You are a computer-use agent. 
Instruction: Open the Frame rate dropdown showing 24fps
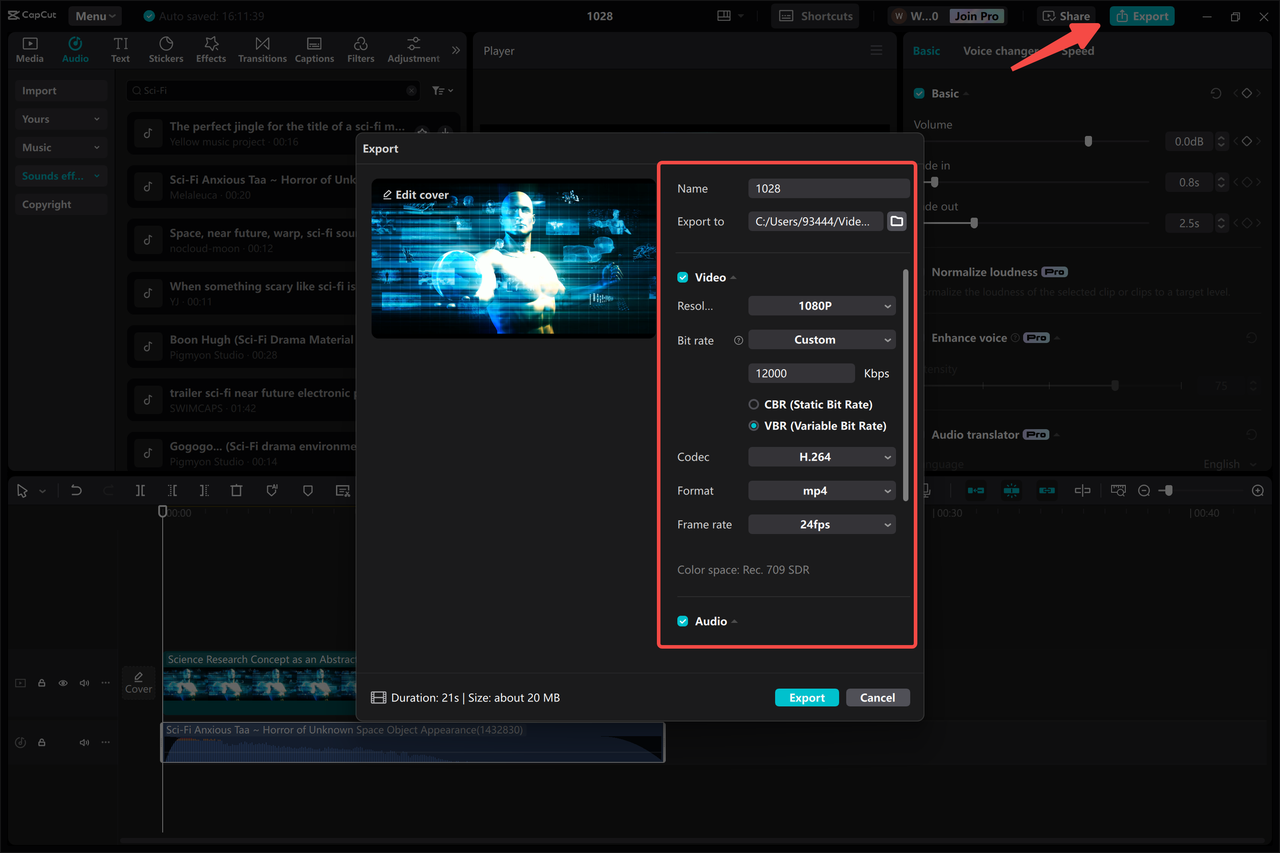tap(822, 524)
